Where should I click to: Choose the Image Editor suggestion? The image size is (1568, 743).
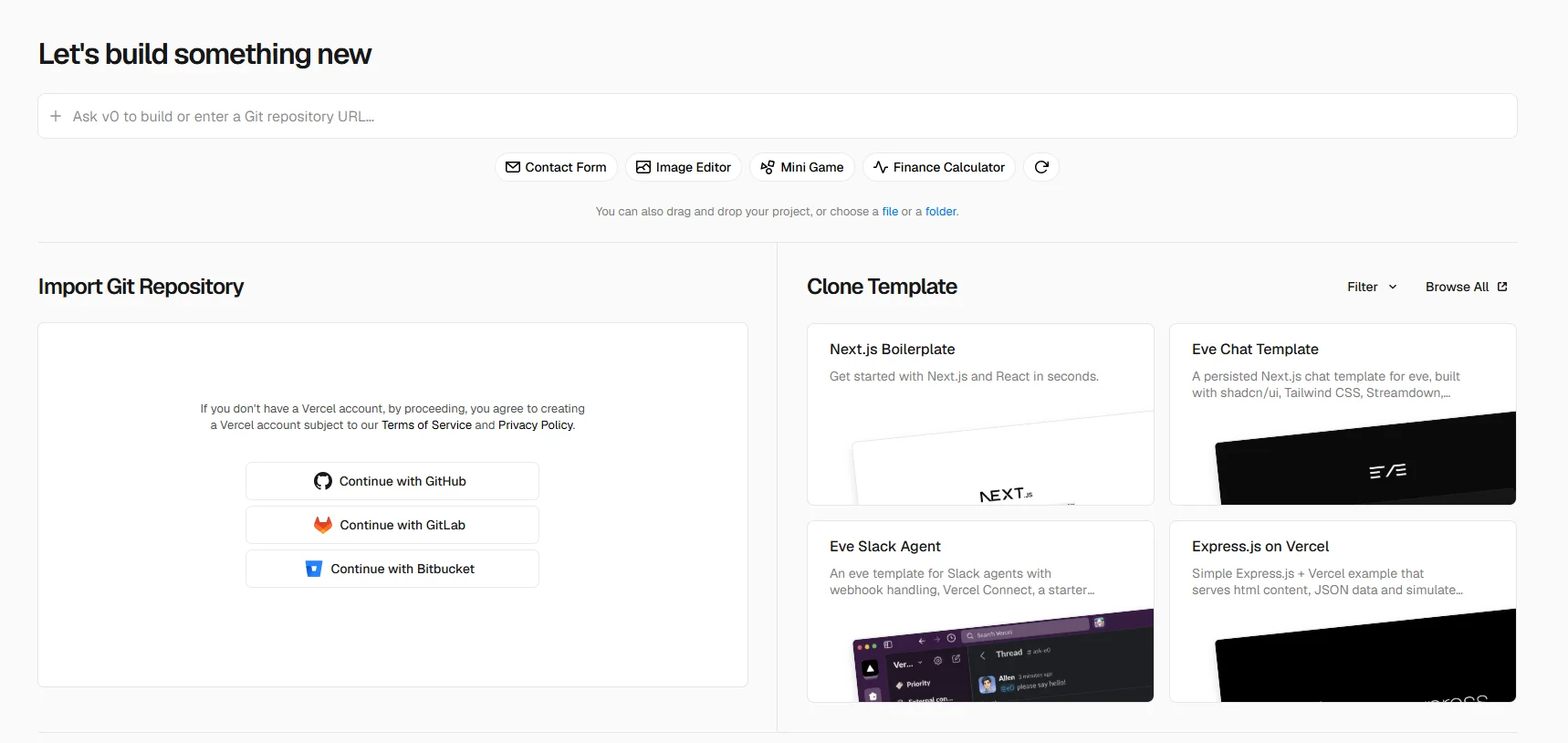point(684,167)
